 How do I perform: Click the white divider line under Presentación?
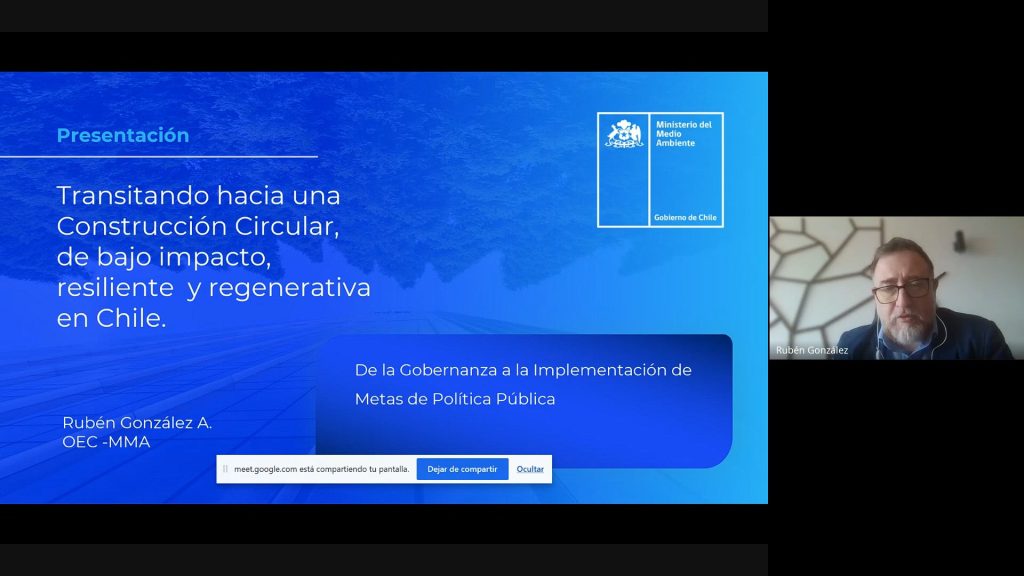pos(158,156)
